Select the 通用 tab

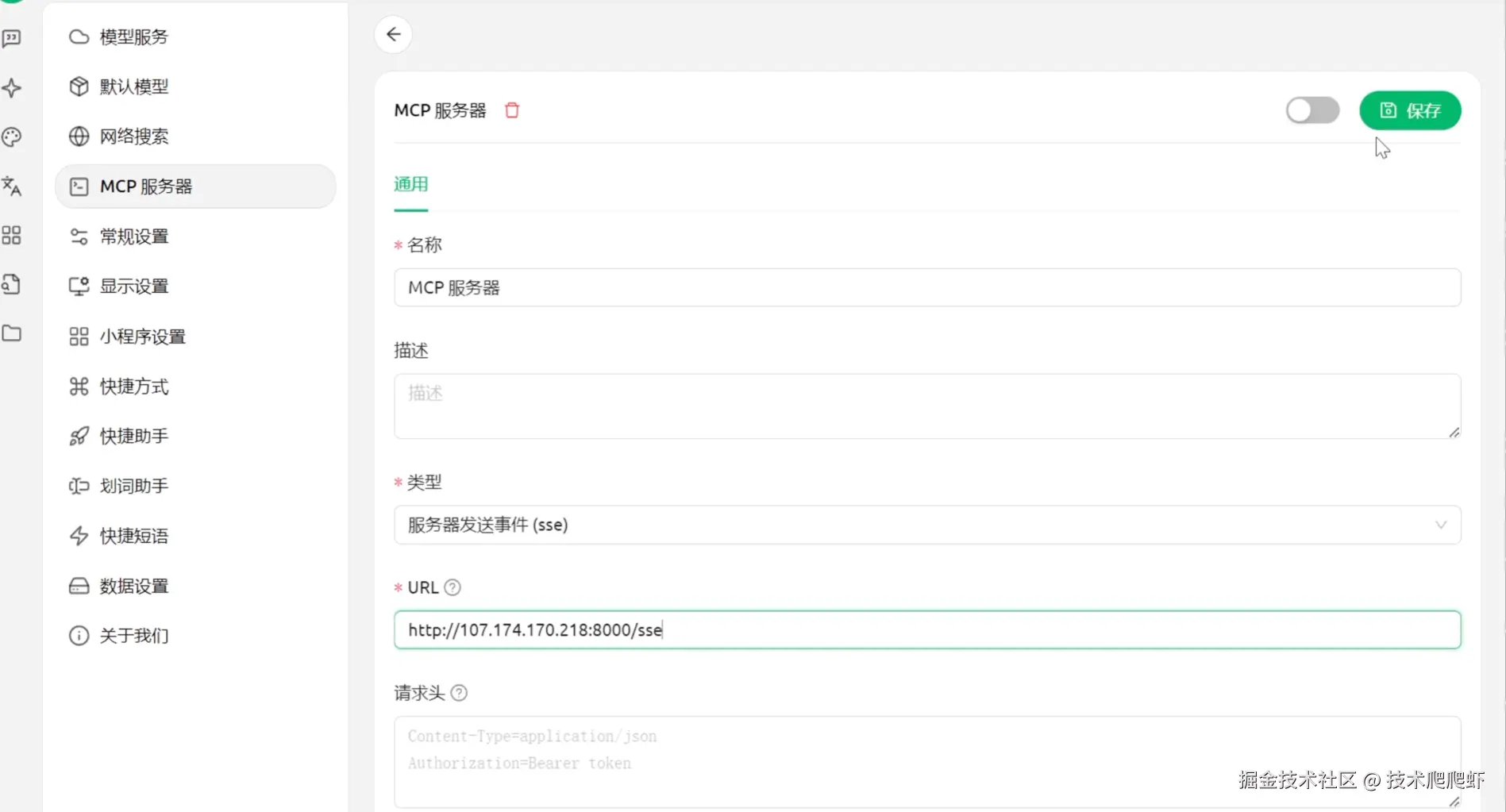pos(410,185)
